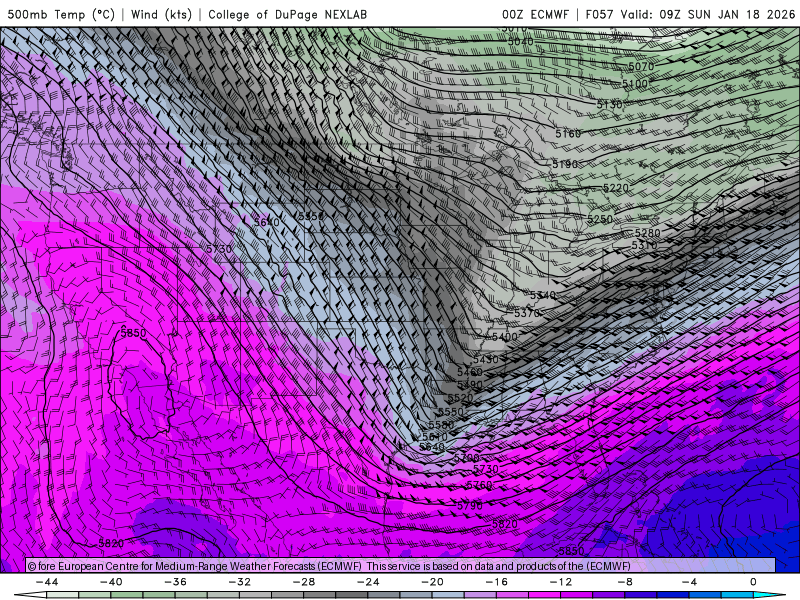800x600 pixels.
Task: Select the 5100 height contour label
Action: pyautogui.click(x=635, y=83)
